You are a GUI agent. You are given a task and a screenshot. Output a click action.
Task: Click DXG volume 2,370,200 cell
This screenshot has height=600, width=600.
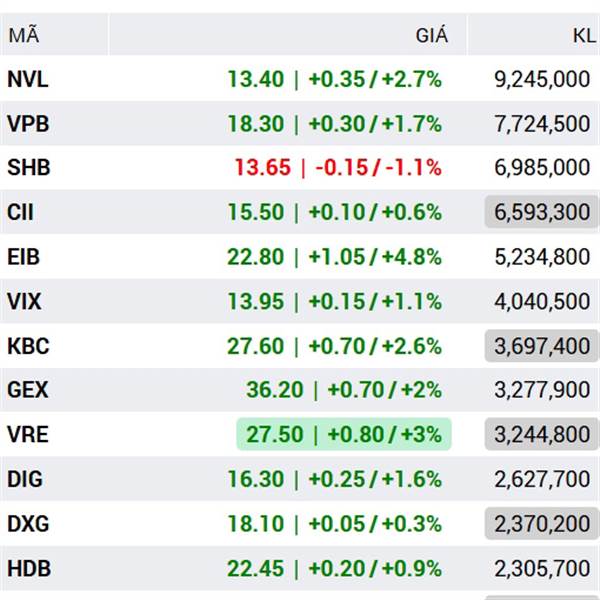[x=542, y=523]
